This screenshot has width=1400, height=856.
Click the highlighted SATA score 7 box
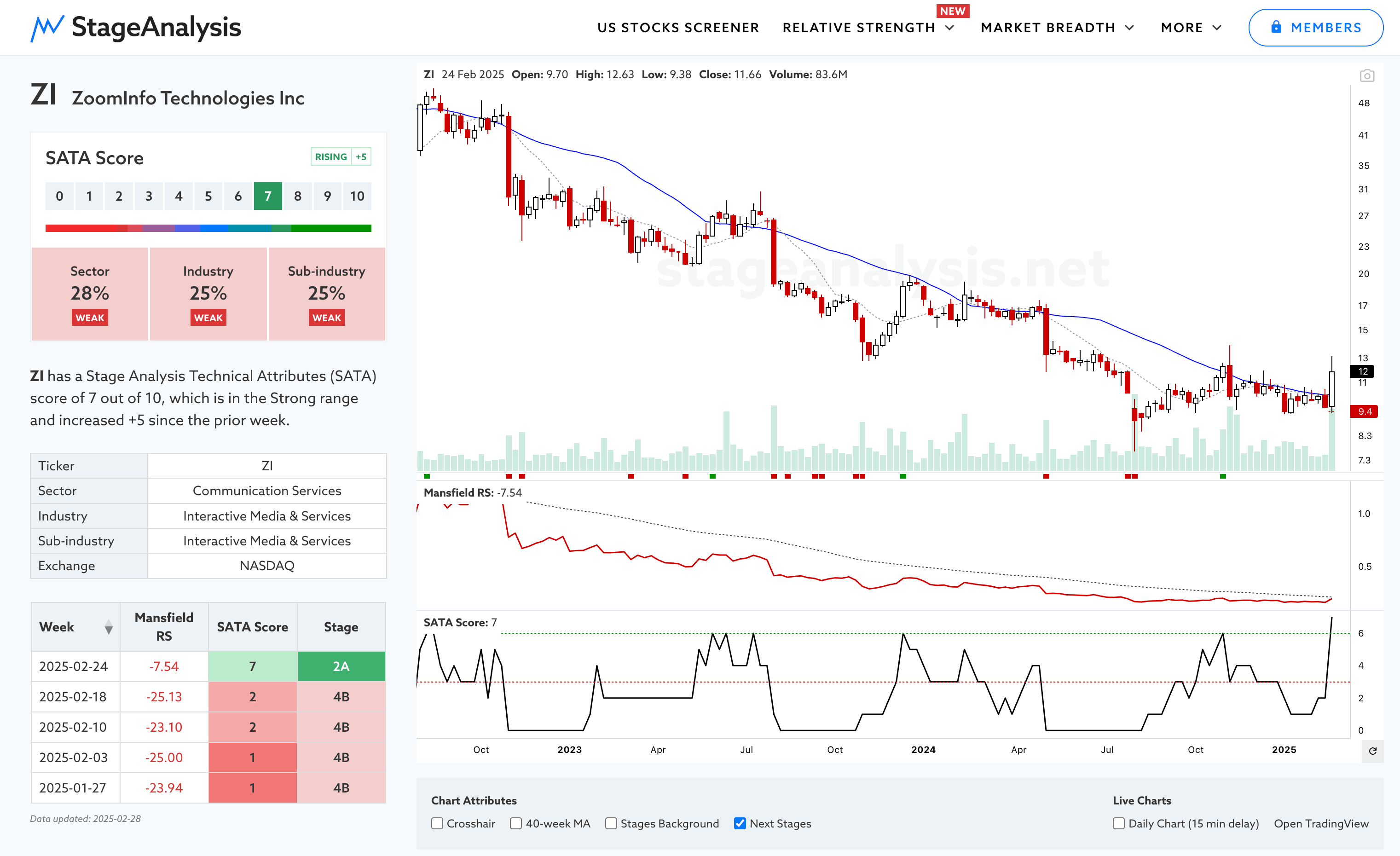tap(268, 197)
